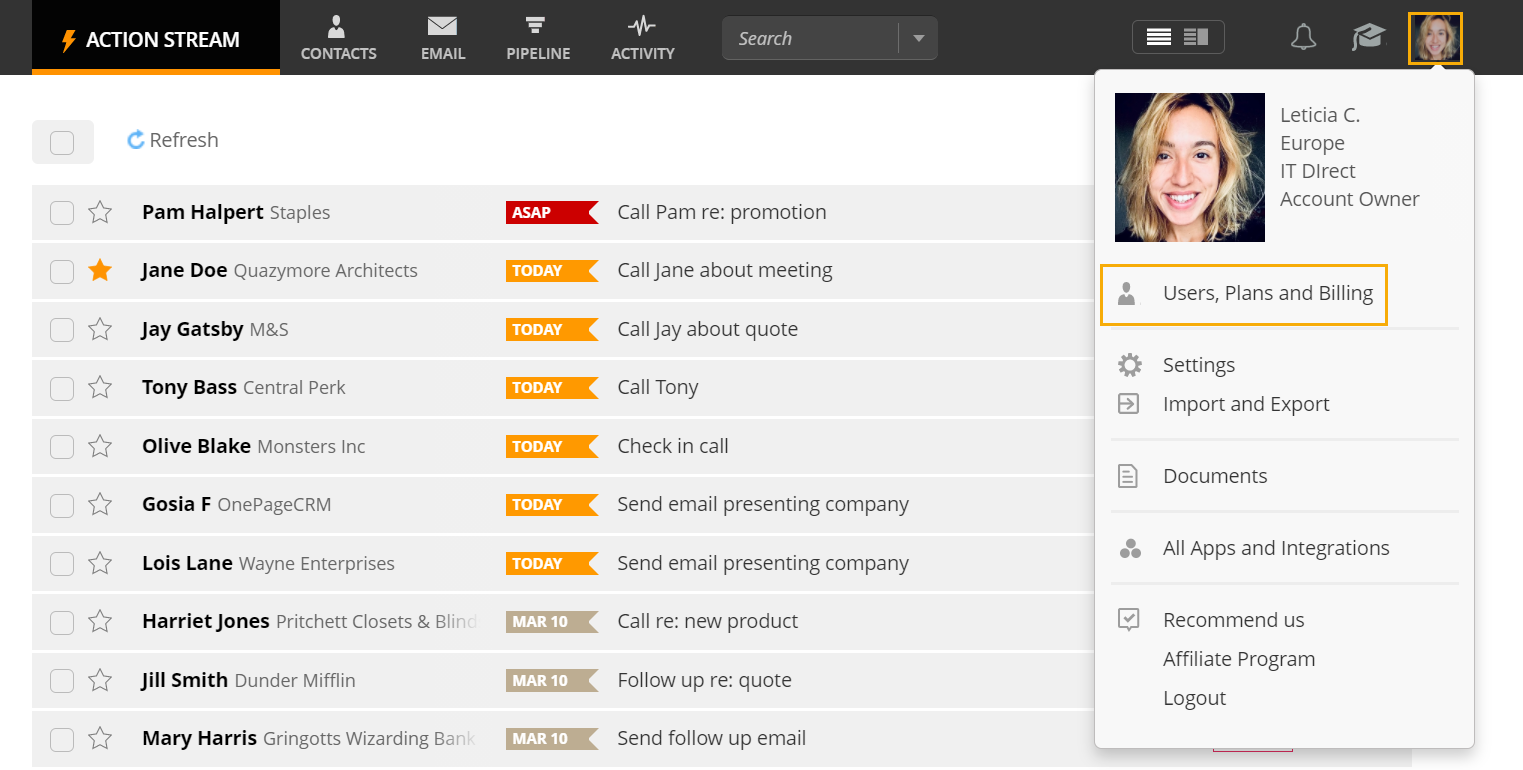This screenshot has height=770, width=1523.
Task: Expand the search options dropdown arrow
Action: pos(918,38)
